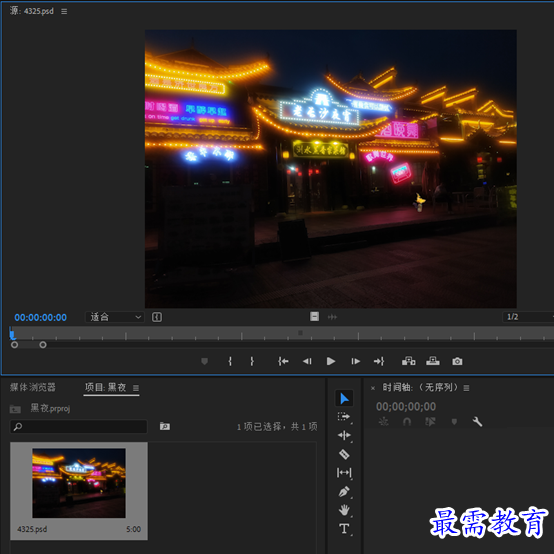Select the Slip tool
554x554 pixels.
tap(344, 472)
